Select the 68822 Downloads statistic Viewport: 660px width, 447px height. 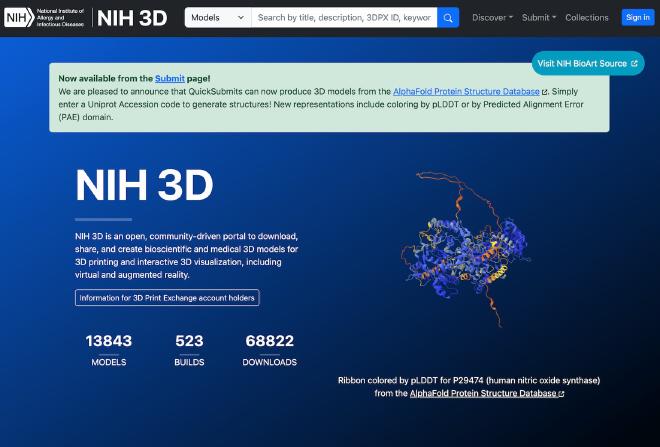(x=269, y=349)
